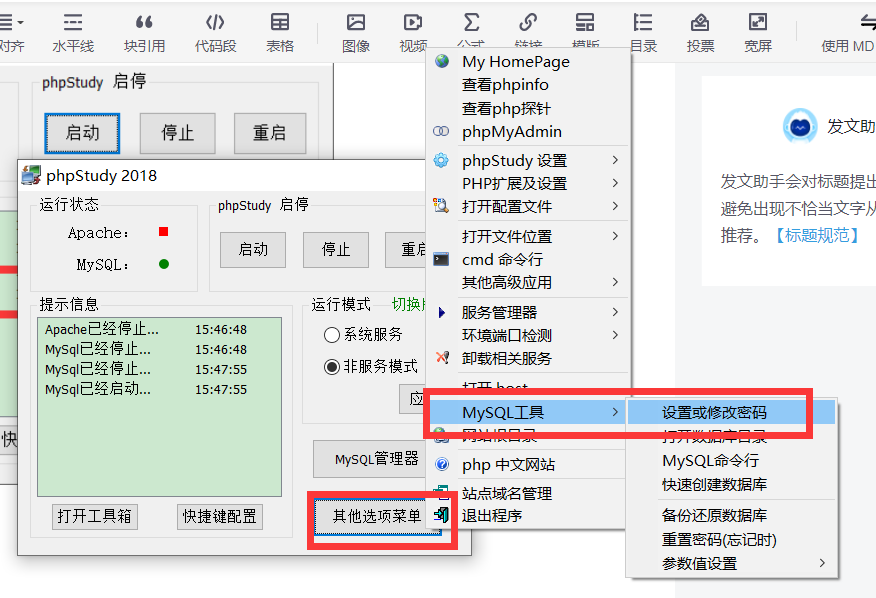Expand the 环境端口检测 submenu arrow
The height and width of the screenshot is (598, 876).
coord(615,335)
